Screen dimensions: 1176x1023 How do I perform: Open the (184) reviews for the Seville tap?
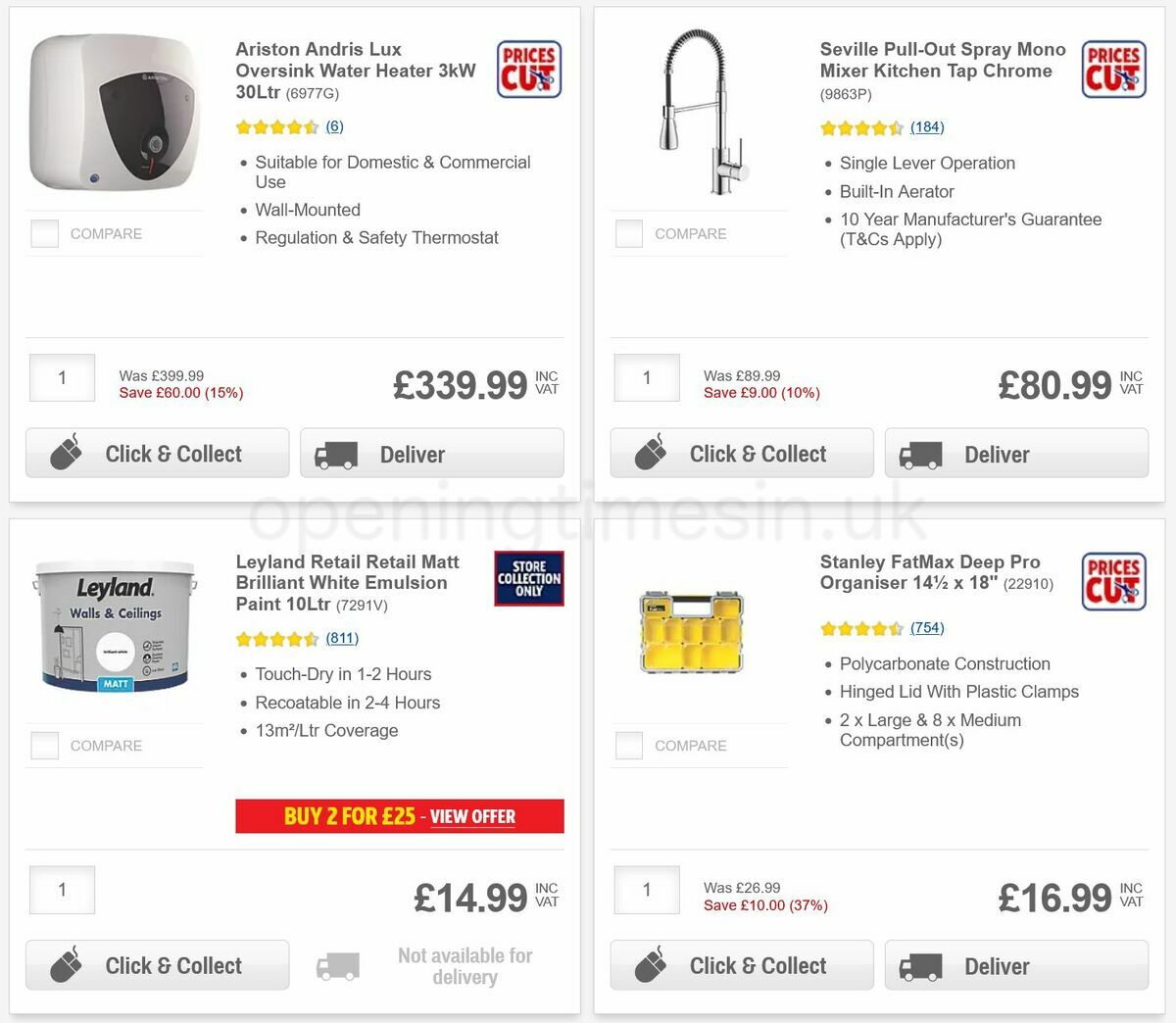(926, 126)
